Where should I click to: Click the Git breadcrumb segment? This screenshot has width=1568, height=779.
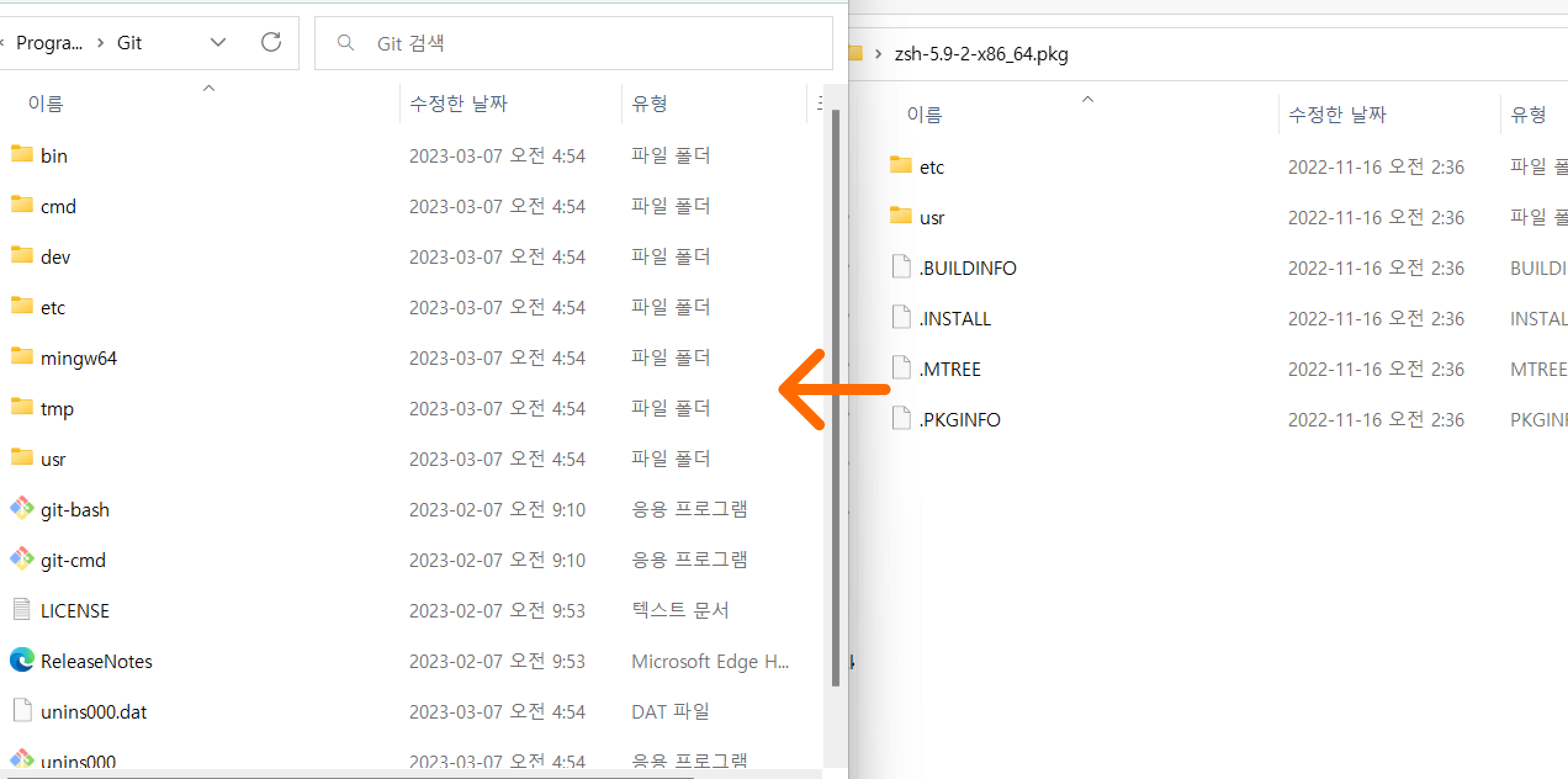[x=129, y=43]
